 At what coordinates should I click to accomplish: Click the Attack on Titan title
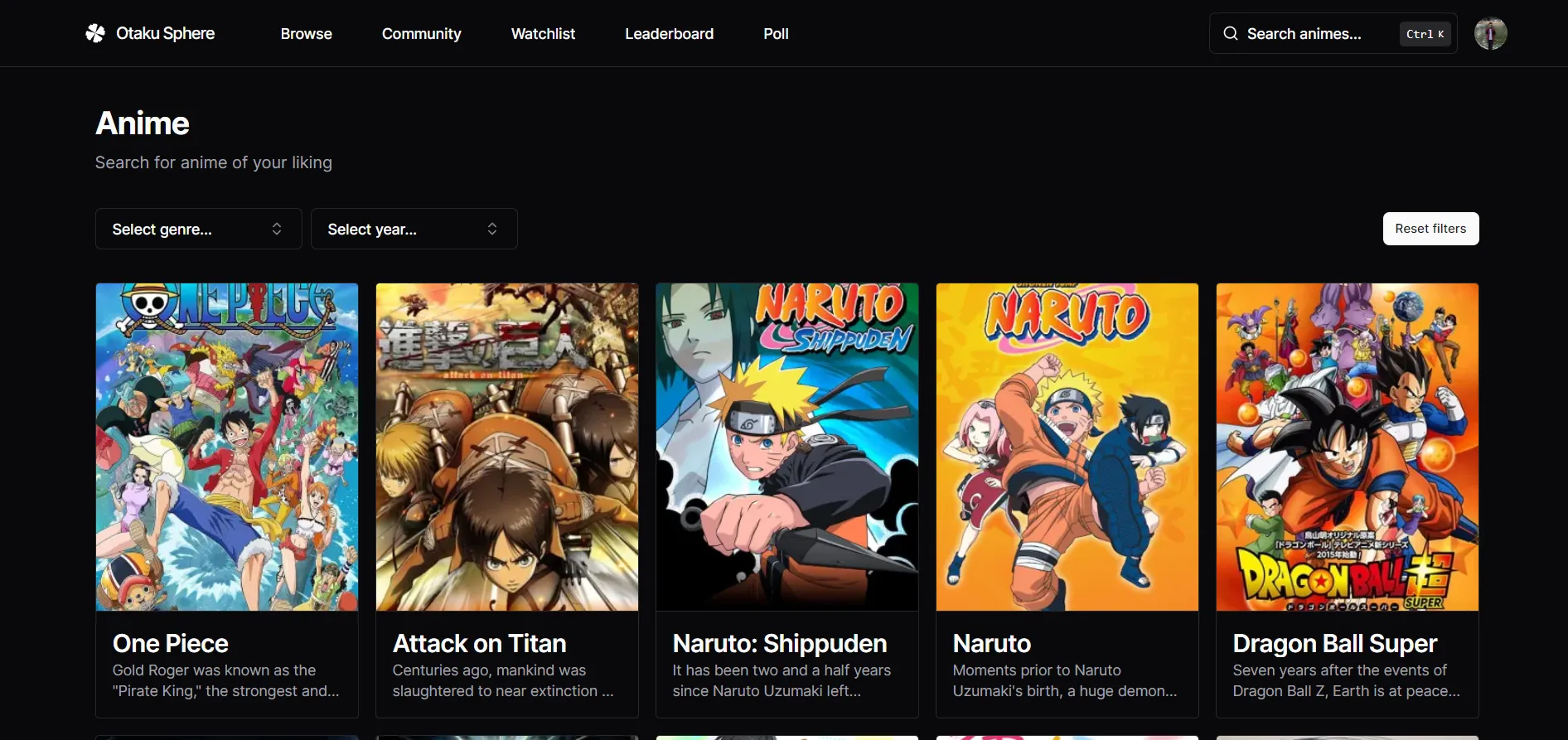479,643
